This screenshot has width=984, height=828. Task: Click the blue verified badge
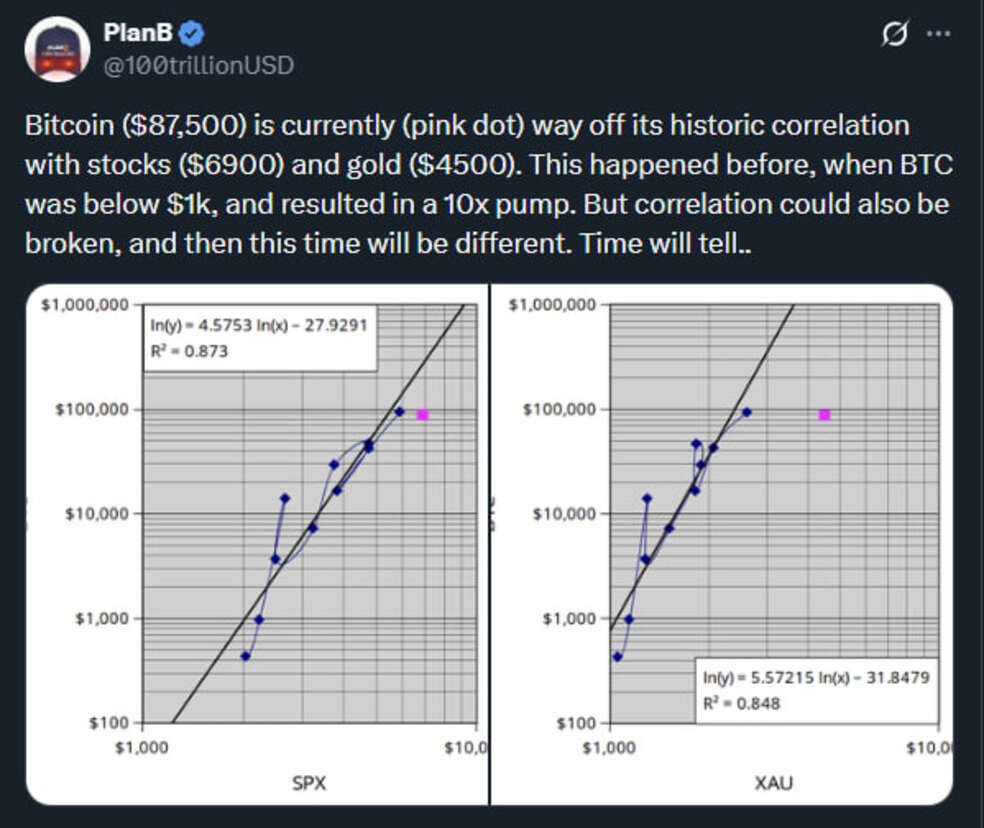[x=192, y=34]
